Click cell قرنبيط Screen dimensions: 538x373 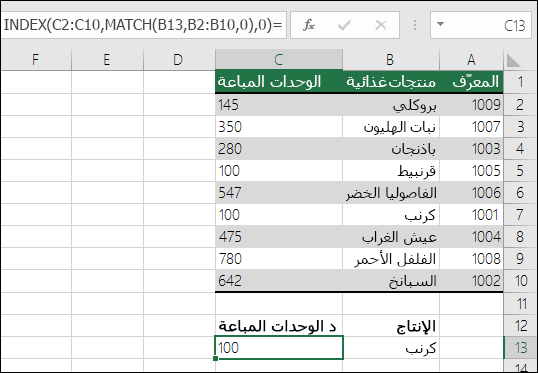tap(391, 171)
